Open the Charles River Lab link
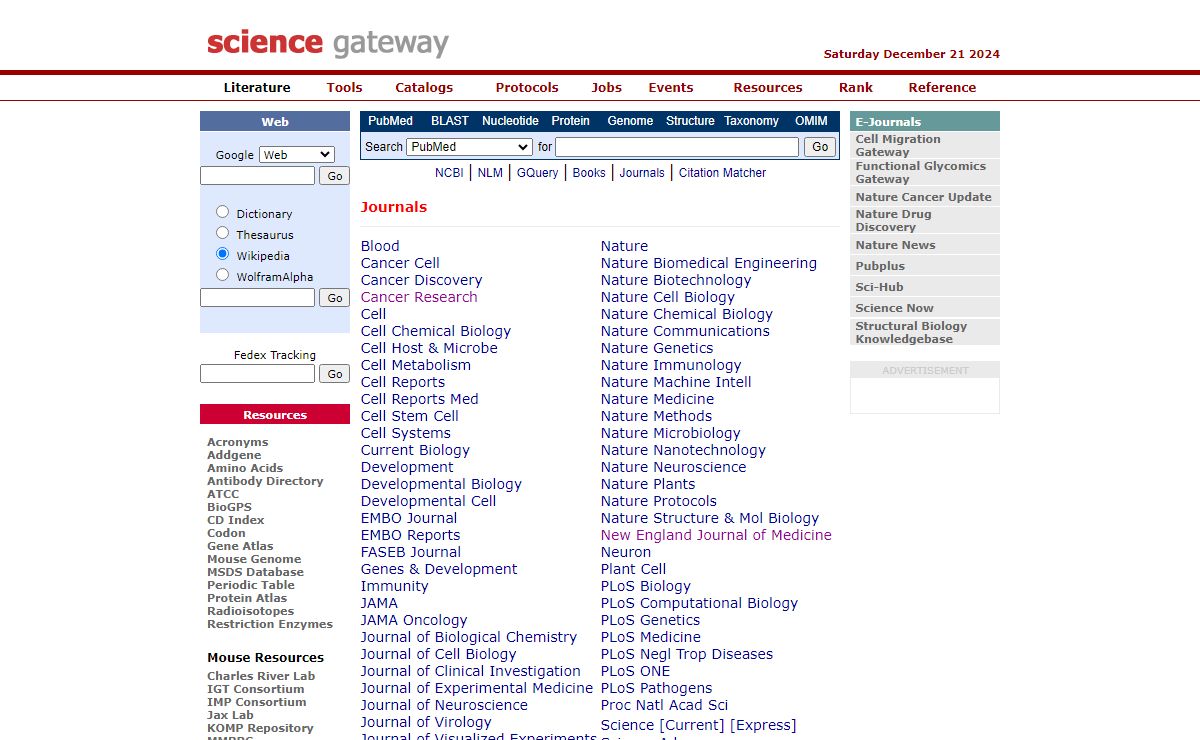The width and height of the screenshot is (1200, 740). coord(261,676)
